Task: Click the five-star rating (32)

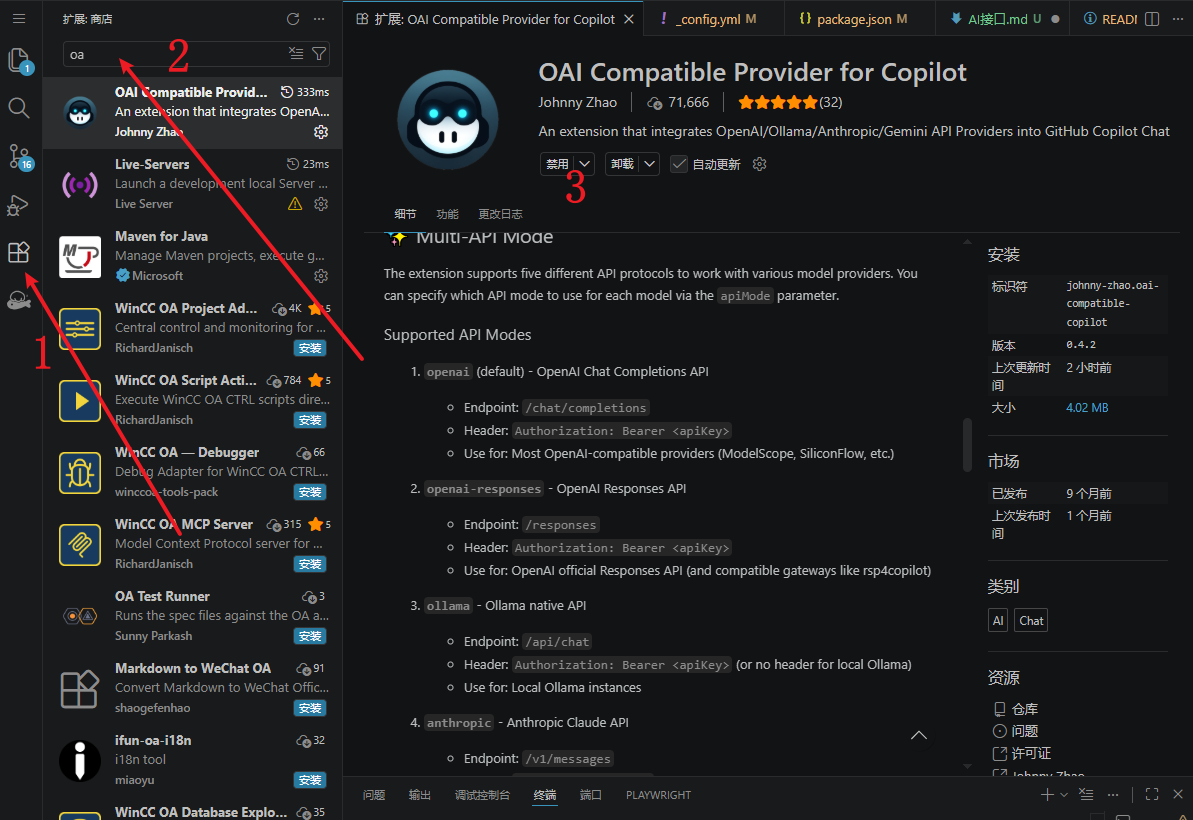Action: (790, 102)
